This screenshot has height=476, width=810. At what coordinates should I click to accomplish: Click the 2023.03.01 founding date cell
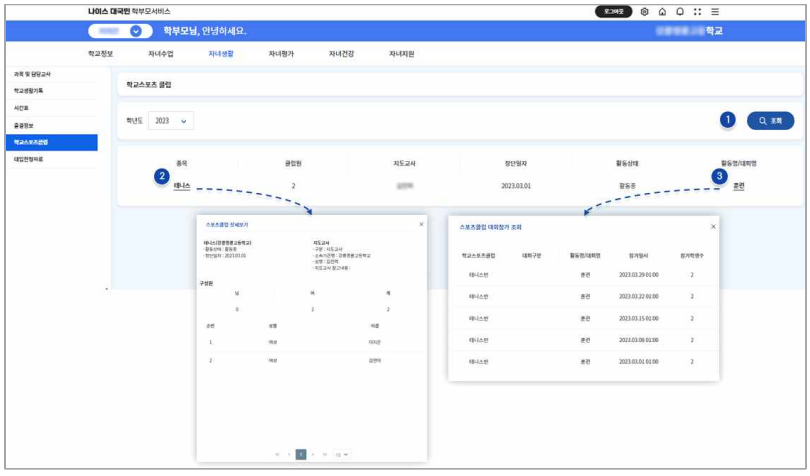click(x=516, y=186)
